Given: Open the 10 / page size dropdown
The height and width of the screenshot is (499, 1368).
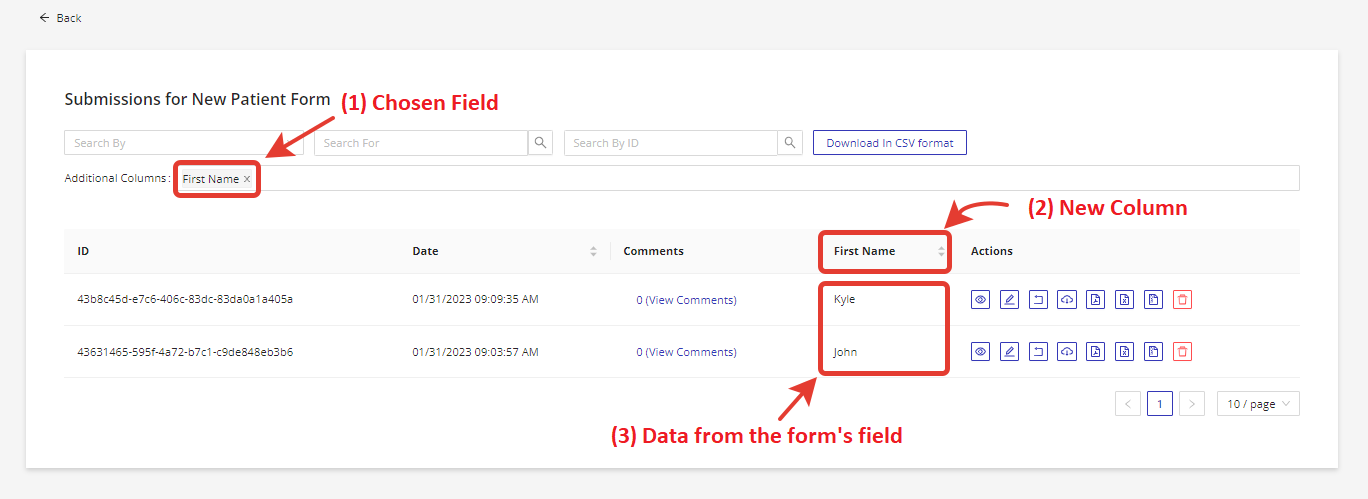Looking at the screenshot, I should (1258, 404).
